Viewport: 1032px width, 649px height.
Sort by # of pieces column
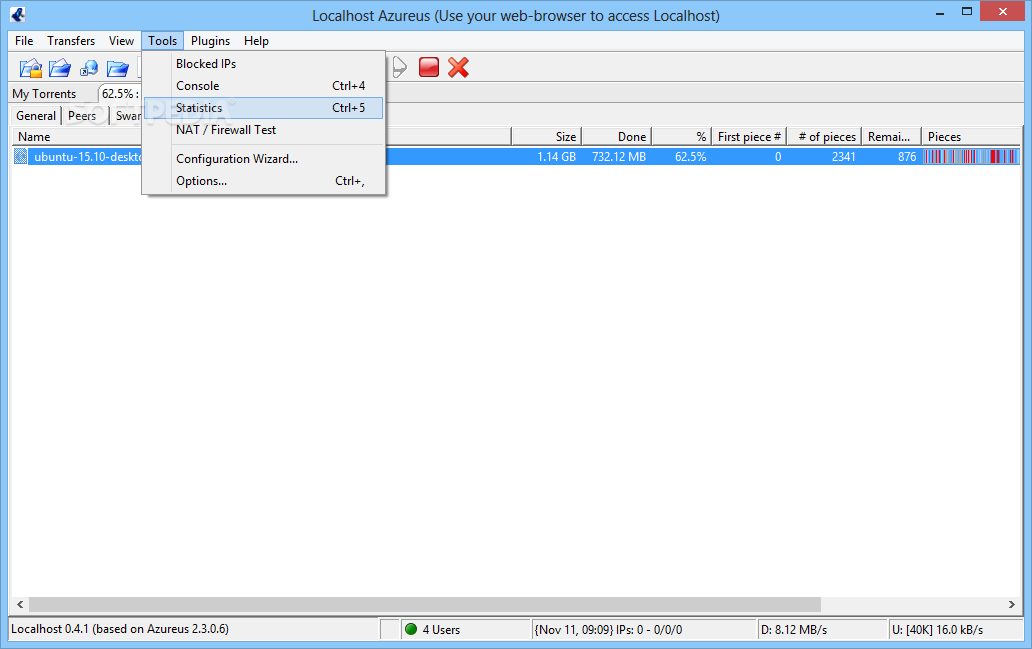pyautogui.click(x=824, y=137)
